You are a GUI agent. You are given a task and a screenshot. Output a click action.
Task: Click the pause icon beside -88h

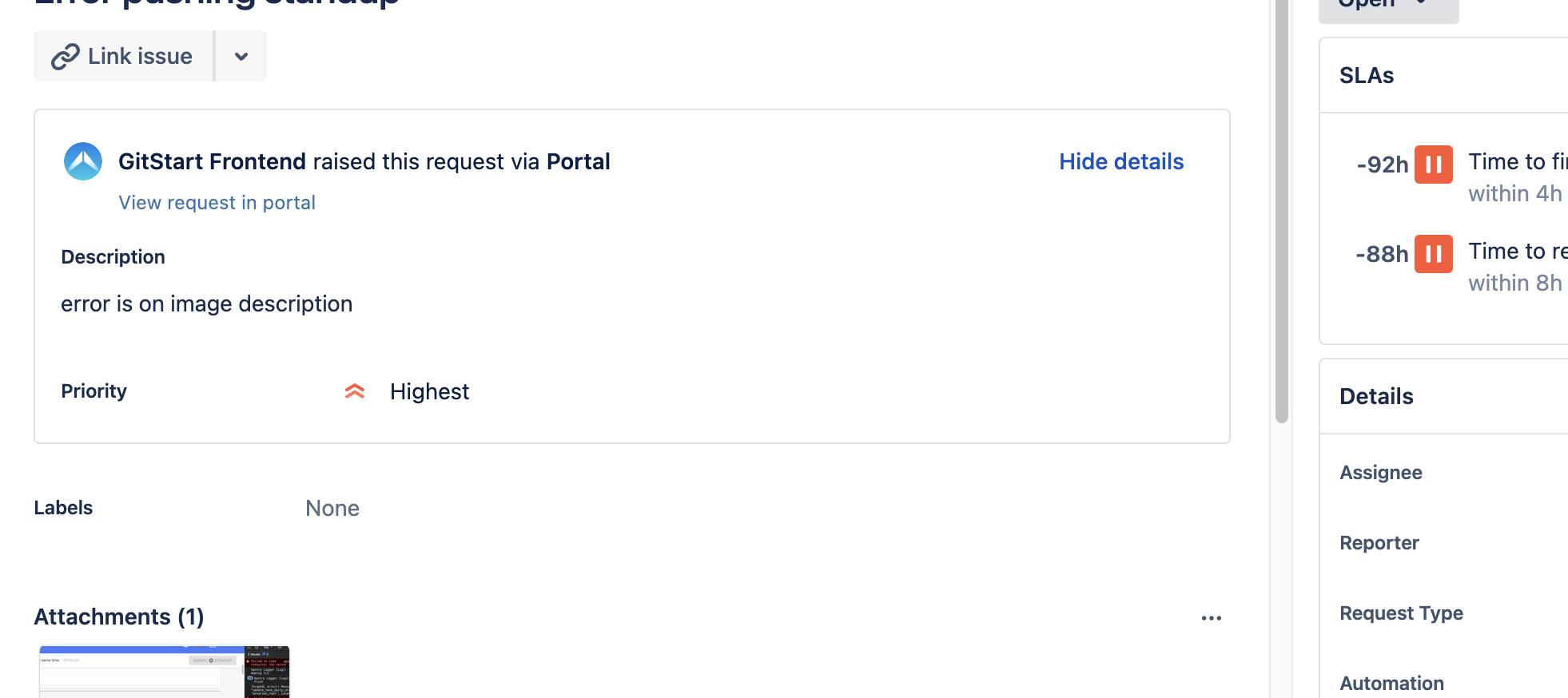[1434, 254]
